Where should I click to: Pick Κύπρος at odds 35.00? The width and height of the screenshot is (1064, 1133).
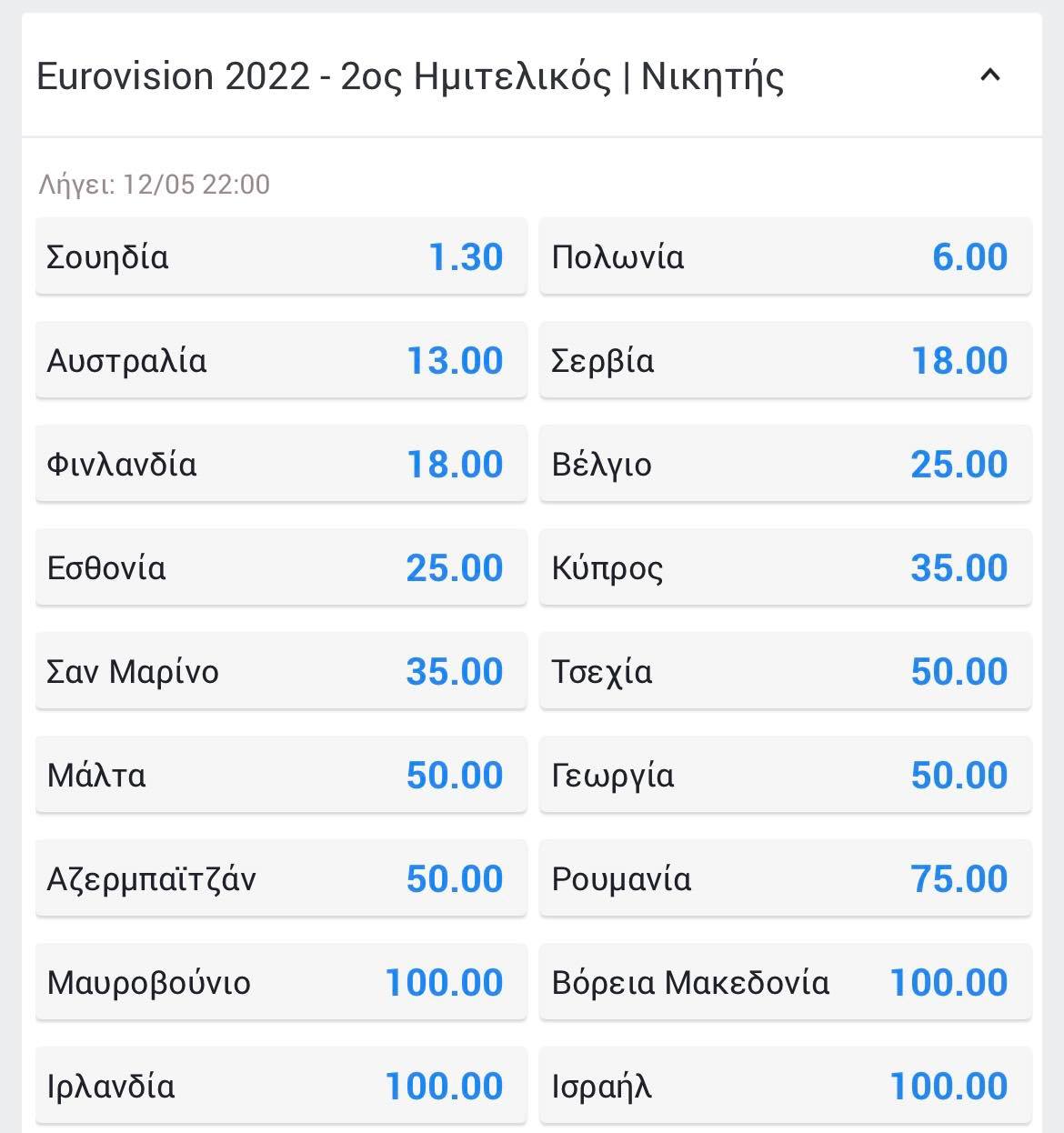point(786,567)
